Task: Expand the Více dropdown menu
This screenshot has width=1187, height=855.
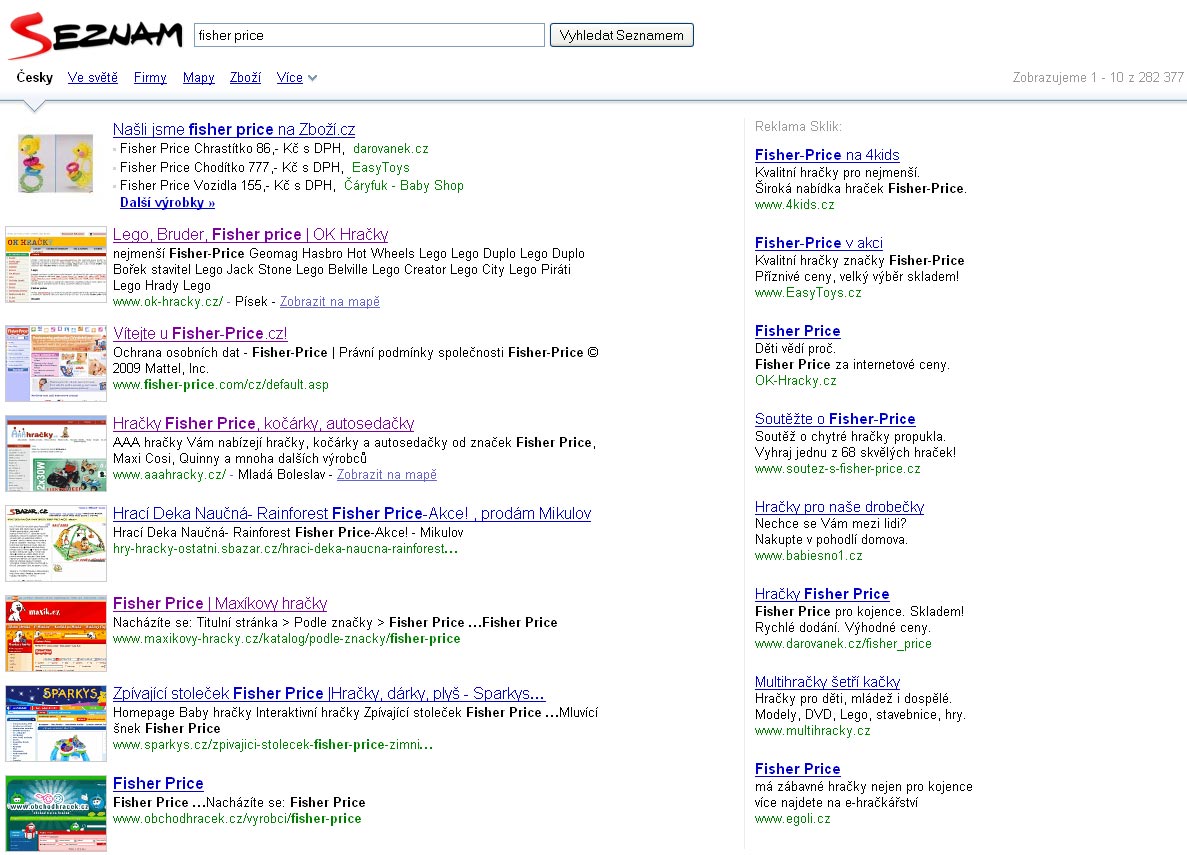Action: (296, 77)
